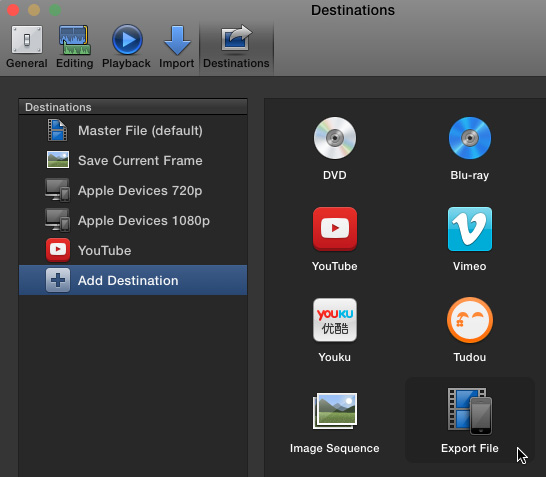
Task: Open the Destinations preferences tab
Action: coord(236,47)
